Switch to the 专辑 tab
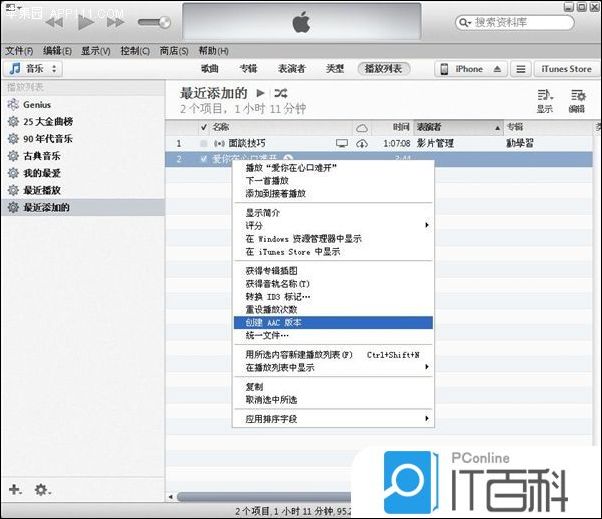 click(x=248, y=69)
